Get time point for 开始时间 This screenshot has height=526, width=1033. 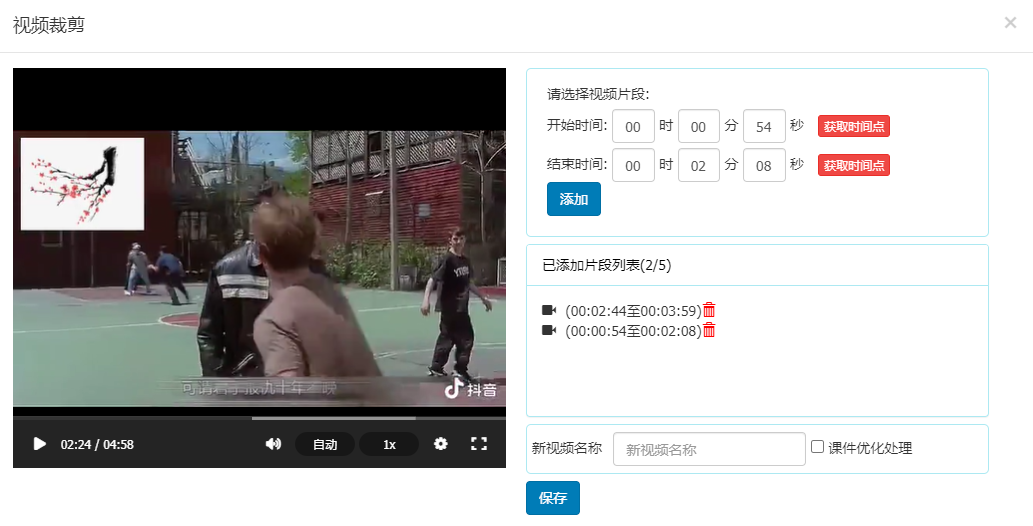click(854, 127)
